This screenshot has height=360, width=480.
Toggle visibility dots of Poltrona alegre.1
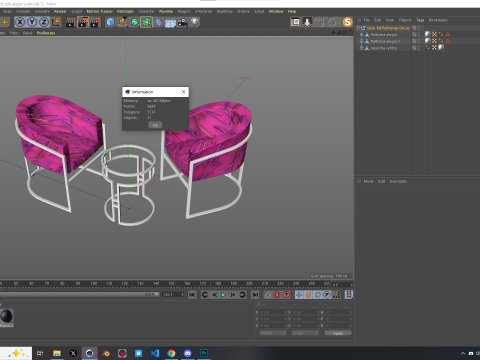click(419, 41)
